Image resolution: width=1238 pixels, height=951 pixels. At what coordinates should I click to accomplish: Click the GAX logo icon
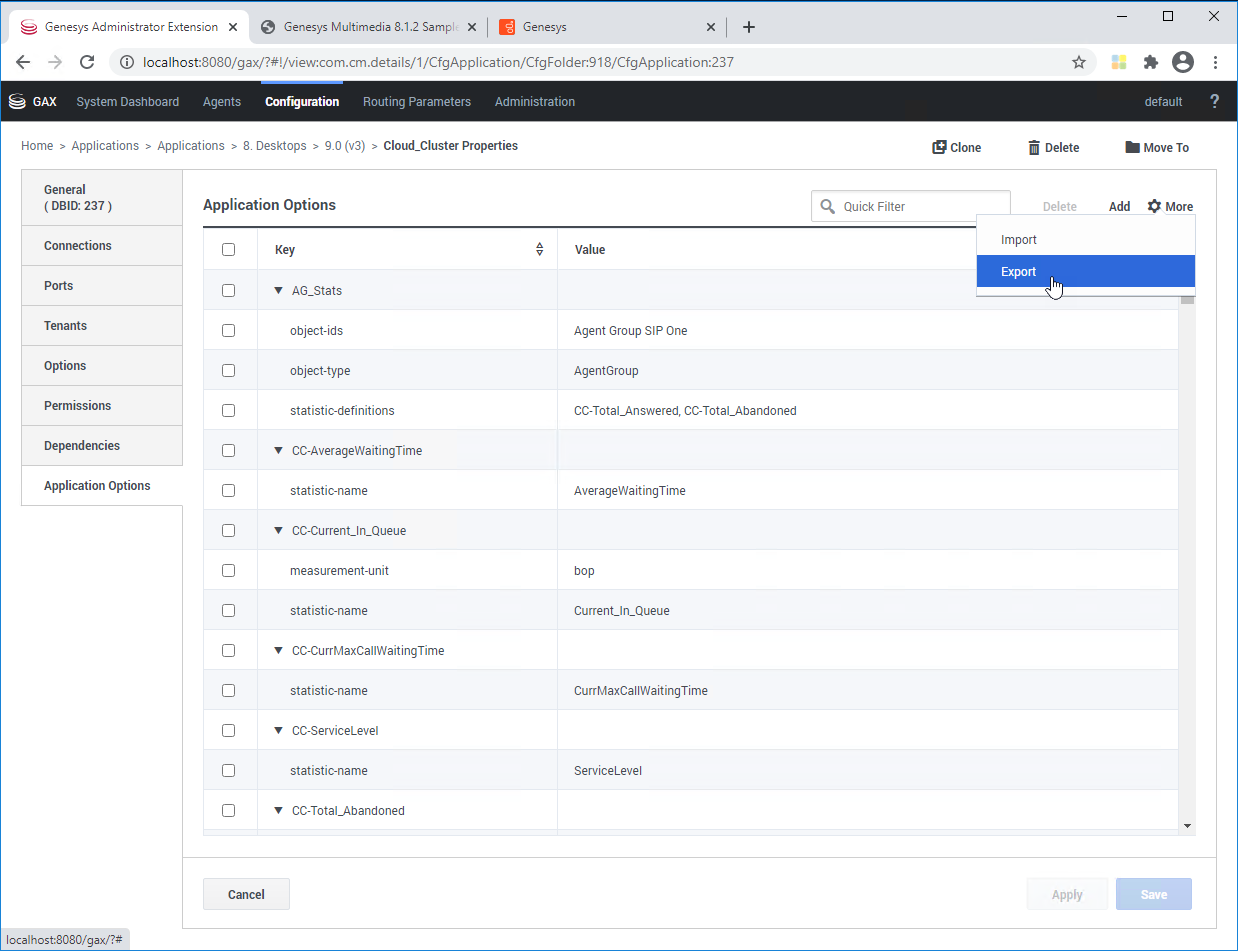tap(17, 101)
